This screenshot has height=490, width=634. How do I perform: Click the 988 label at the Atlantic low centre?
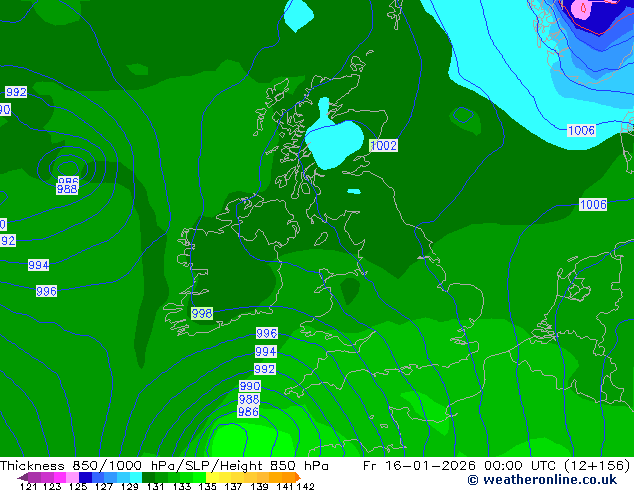click(67, 189)
